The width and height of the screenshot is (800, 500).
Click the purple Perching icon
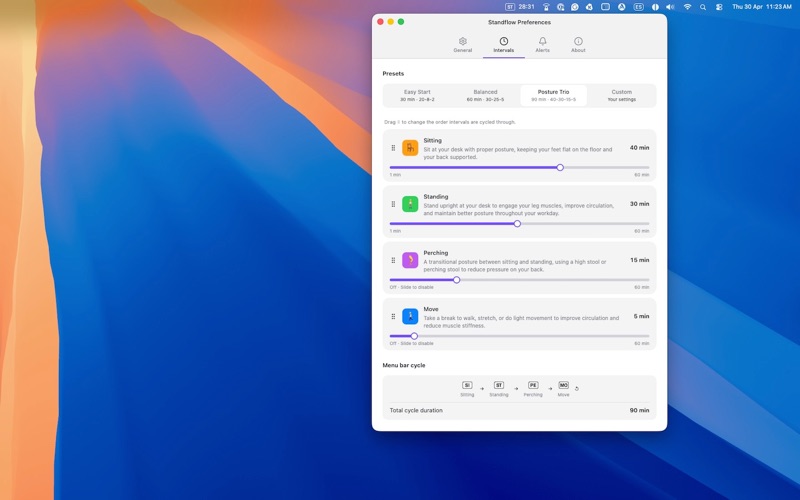(410, 260)
